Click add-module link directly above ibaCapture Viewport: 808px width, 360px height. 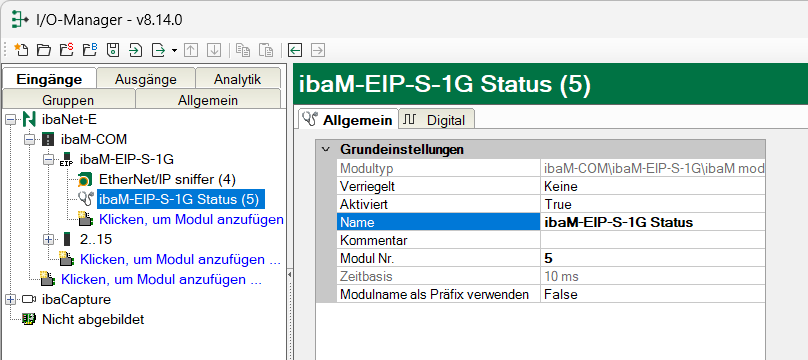click(161, 280)
